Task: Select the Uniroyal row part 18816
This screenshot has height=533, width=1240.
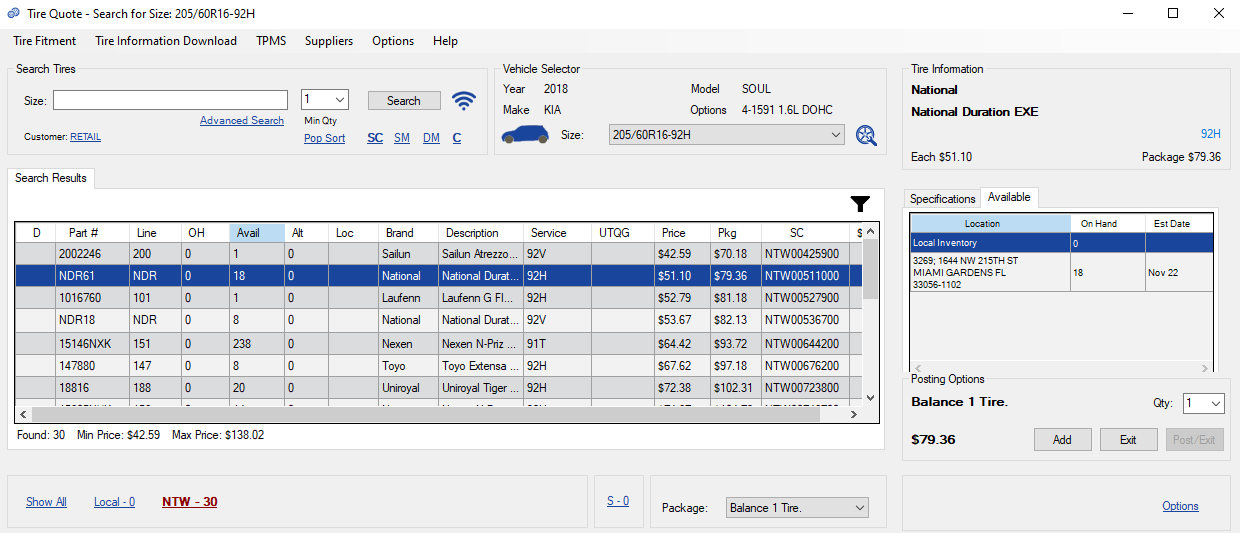Action: [440, 388]
